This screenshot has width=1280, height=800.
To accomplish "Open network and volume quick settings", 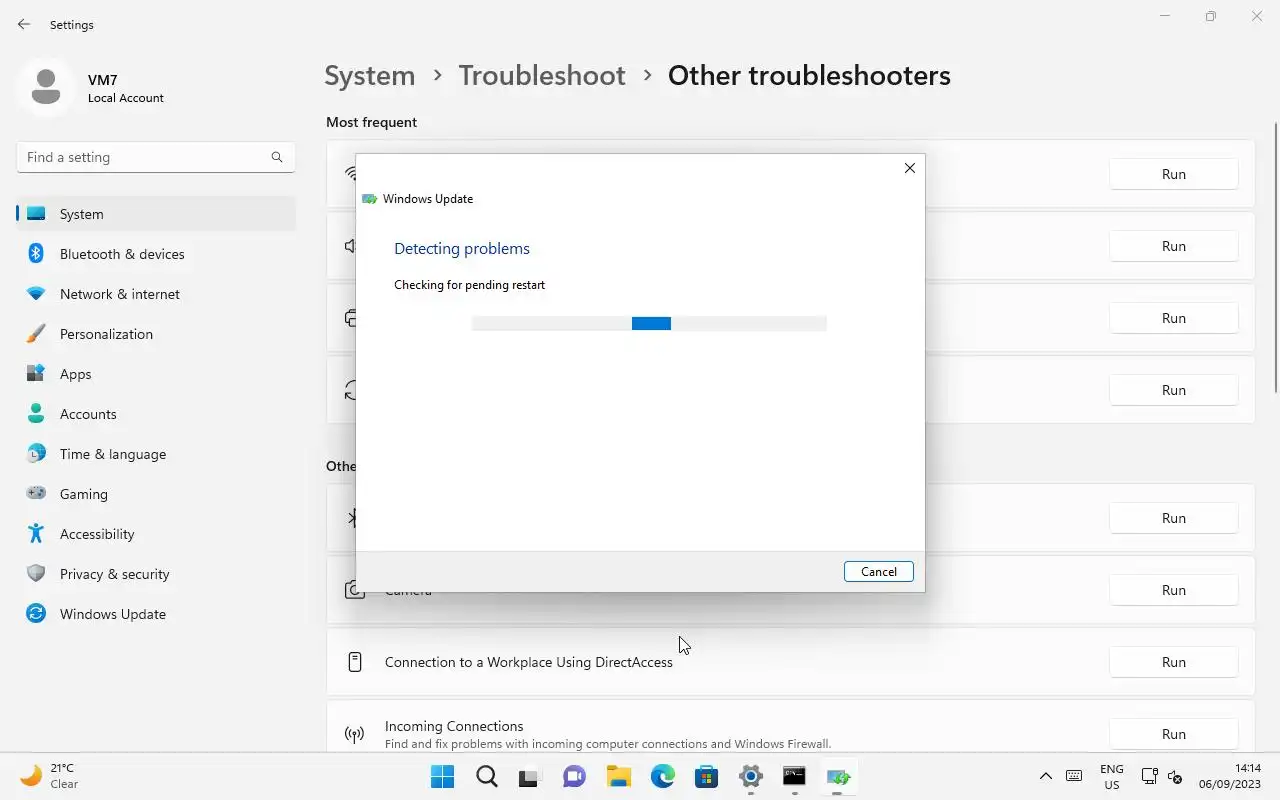I will 1163,776.
